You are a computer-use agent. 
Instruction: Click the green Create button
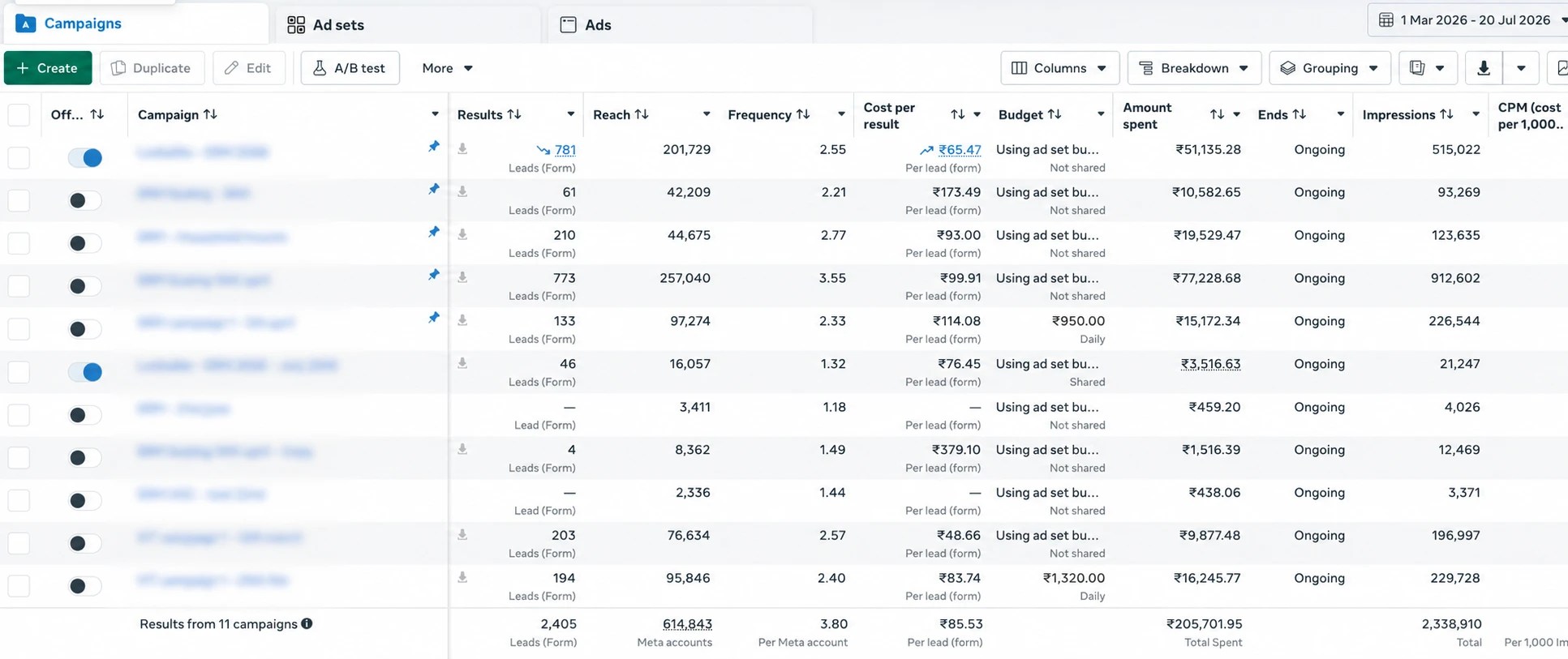point(48,68)
